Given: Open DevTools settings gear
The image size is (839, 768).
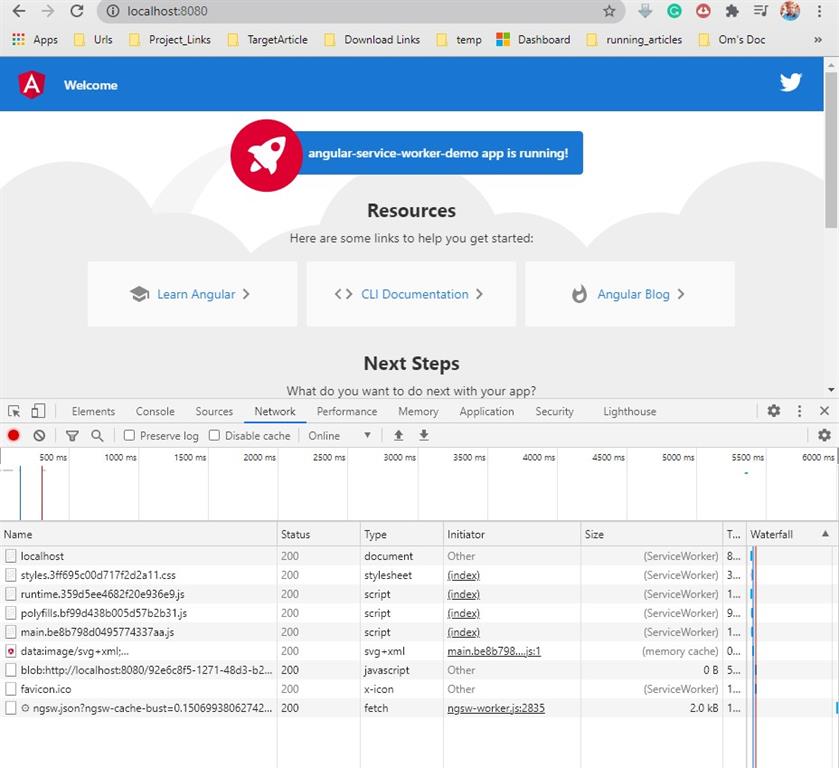Looking at the screenshot, I should tap(774, 411).
